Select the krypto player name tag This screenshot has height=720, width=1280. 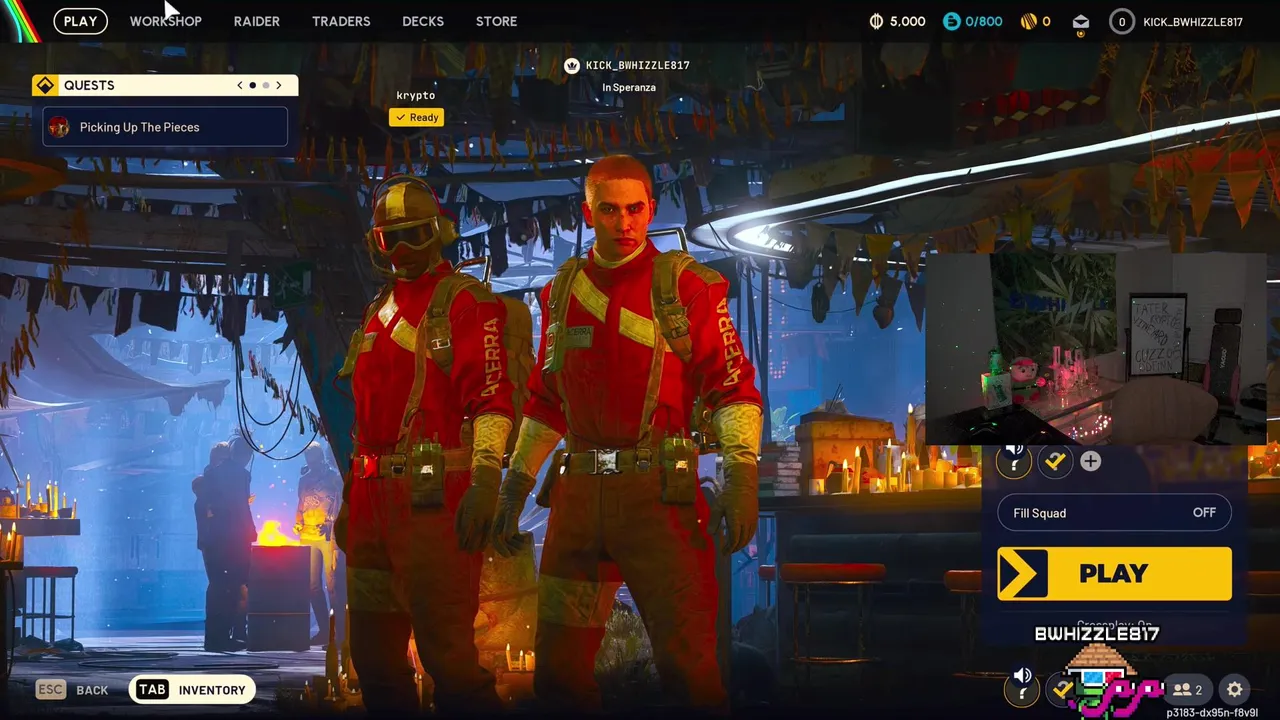[x=416, y=95]
